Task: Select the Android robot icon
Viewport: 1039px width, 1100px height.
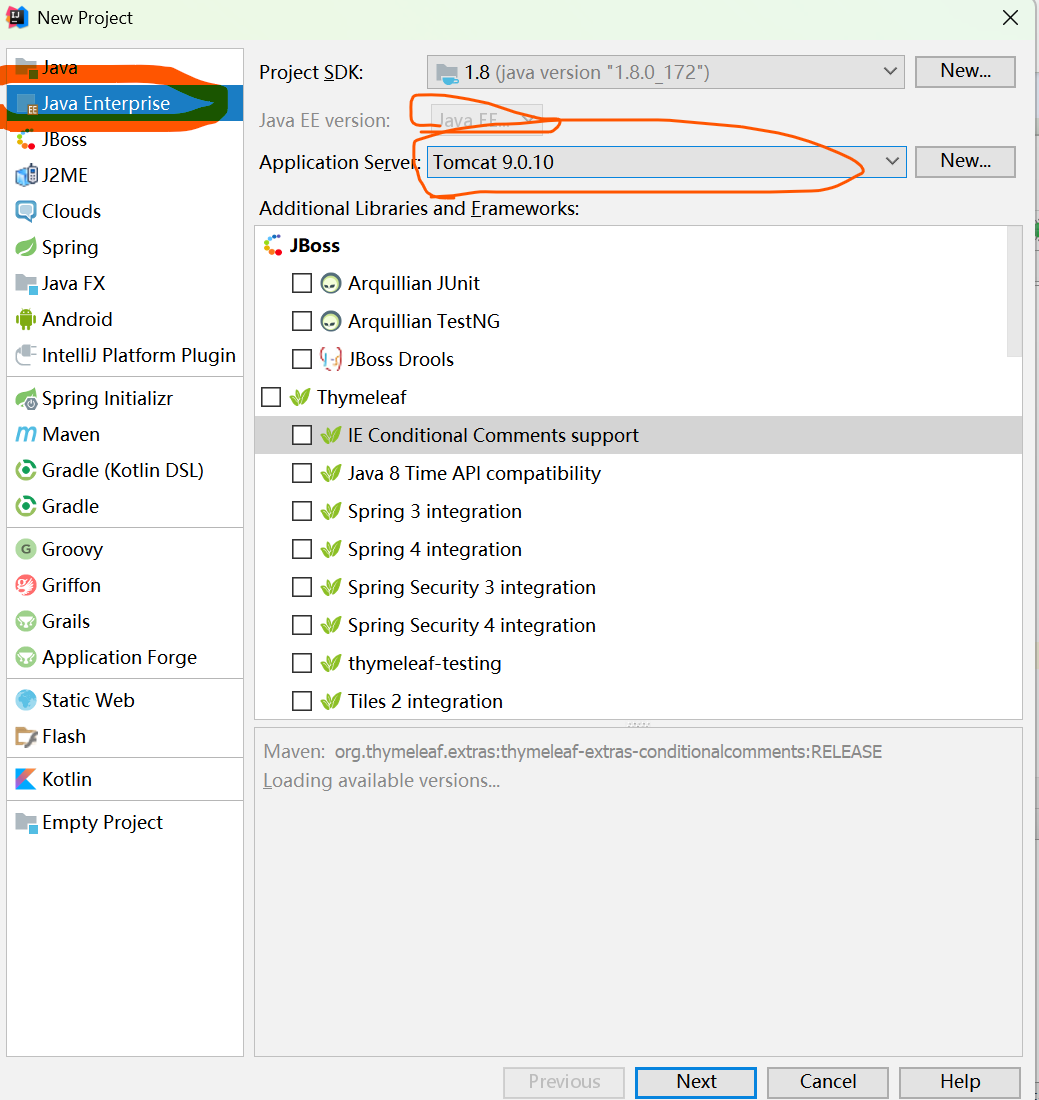Action: 26,319
